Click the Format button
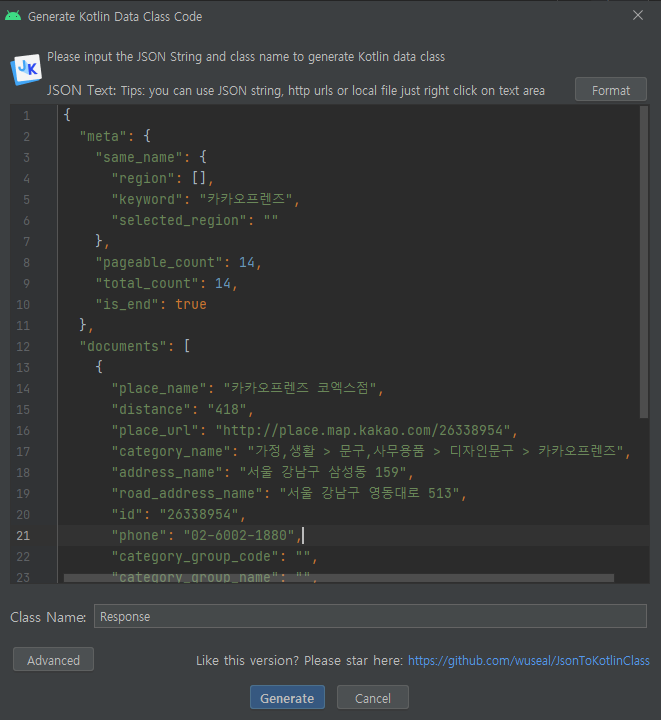This screenshot has height=720, width=661. (x=611, y=90)
